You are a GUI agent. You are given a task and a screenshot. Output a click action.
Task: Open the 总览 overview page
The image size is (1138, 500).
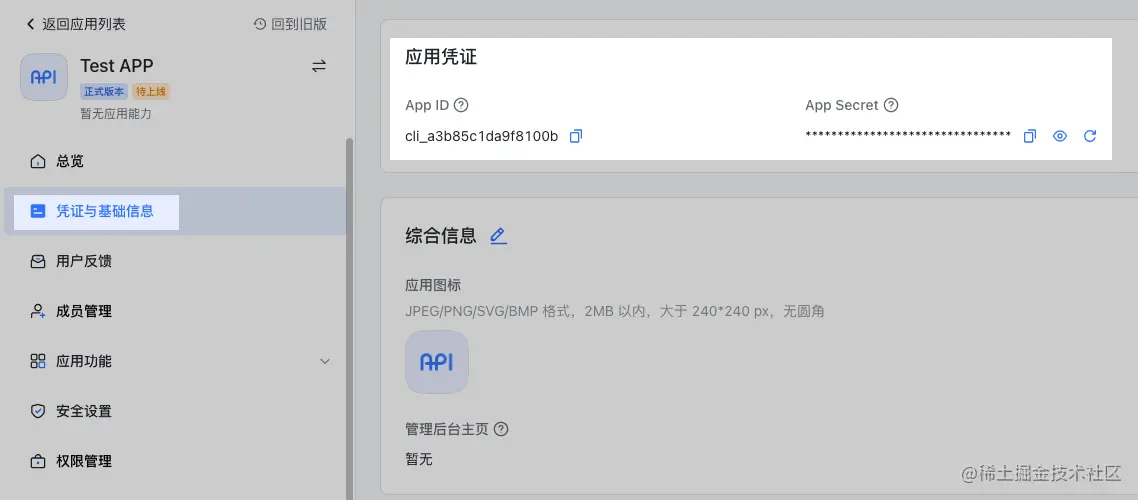click(174, 161)
